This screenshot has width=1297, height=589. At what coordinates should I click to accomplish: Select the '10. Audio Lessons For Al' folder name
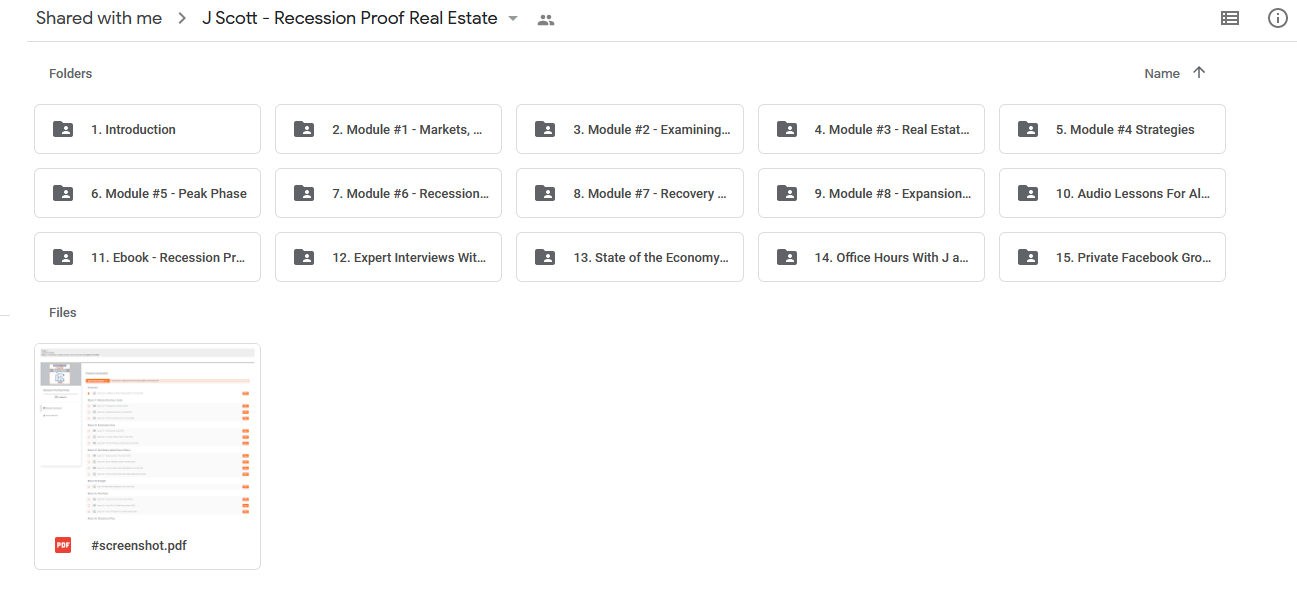[1133, 193]
